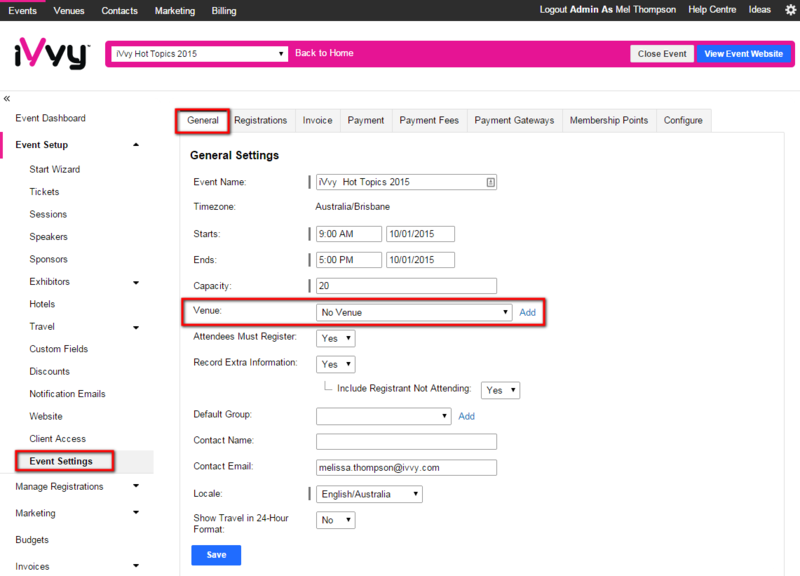
Task: Collapse the Event Setup section arrow
Action: coord(136,145)
